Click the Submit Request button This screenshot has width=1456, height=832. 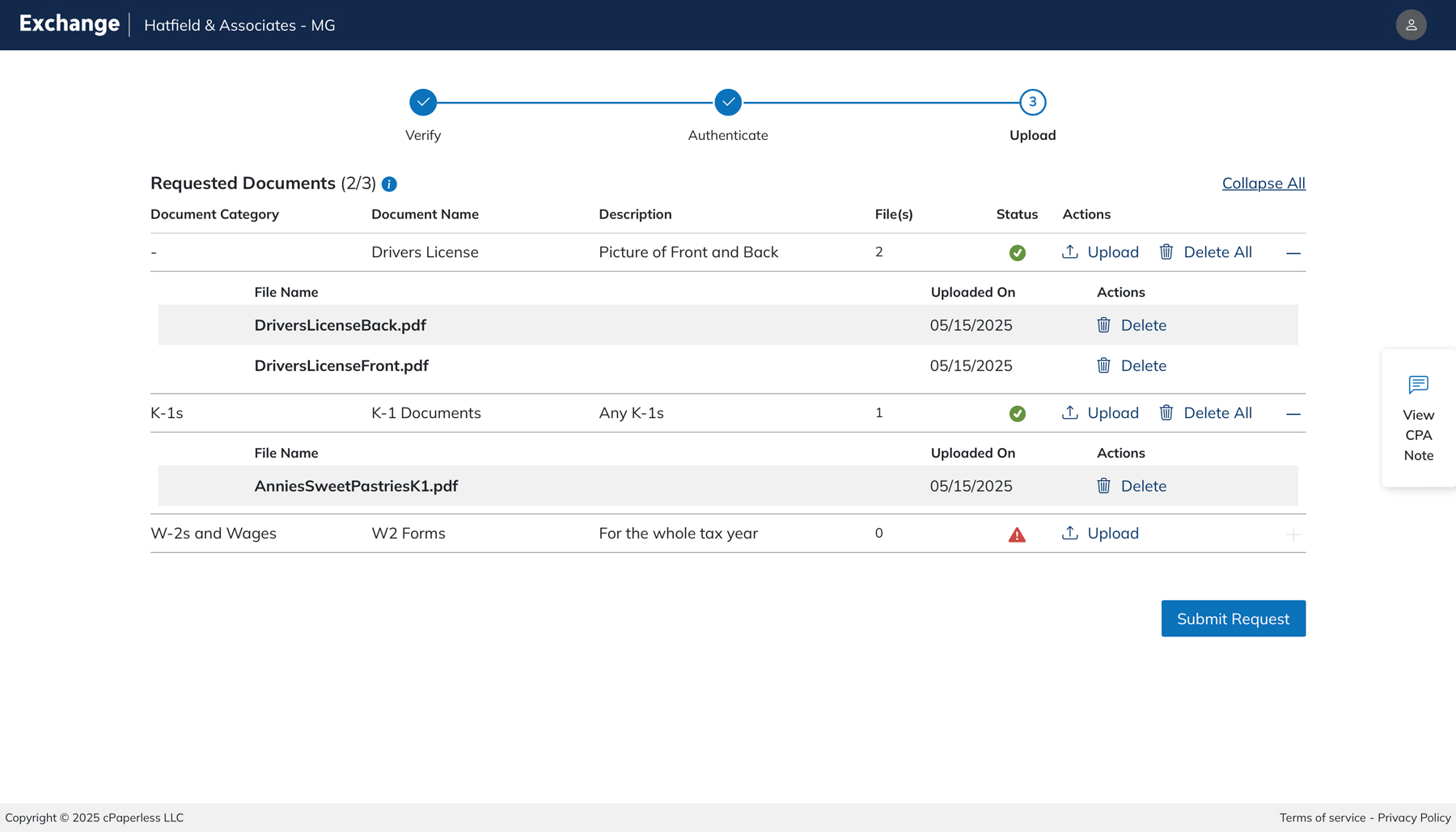point(1233,619)
